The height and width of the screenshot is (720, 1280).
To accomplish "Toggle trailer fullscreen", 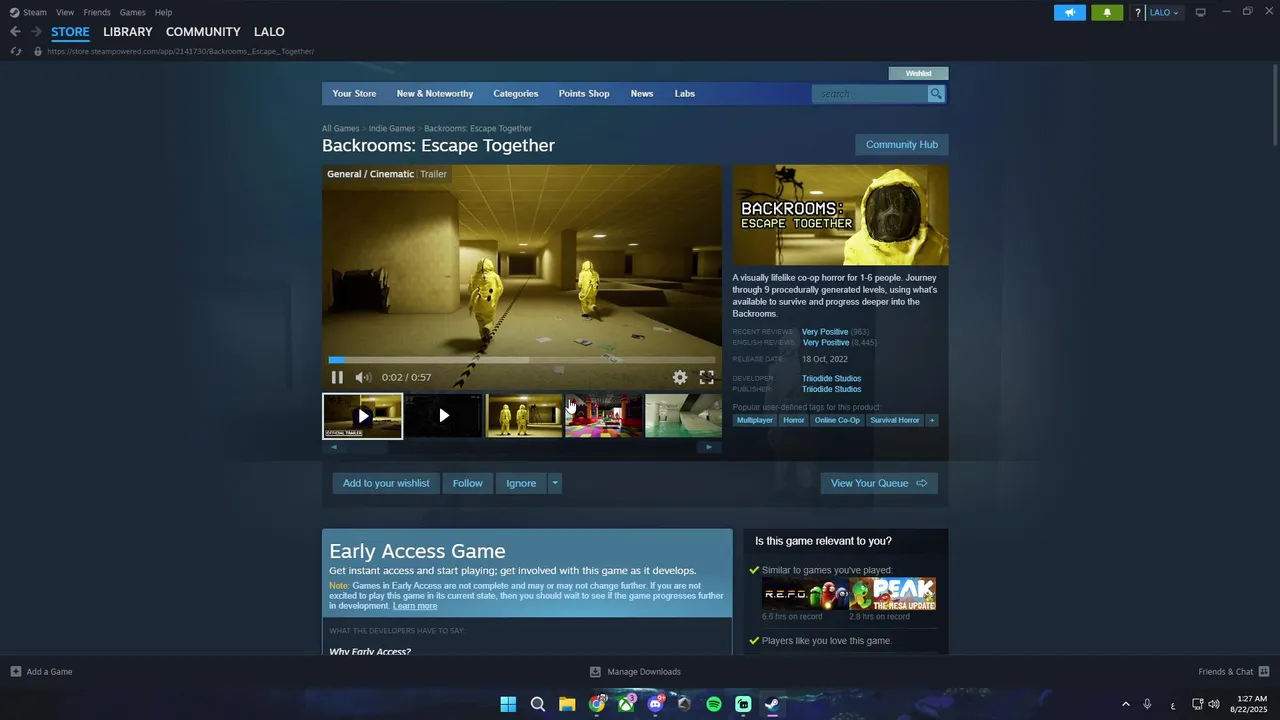I will pyautogui.click(x=706, y=377).
